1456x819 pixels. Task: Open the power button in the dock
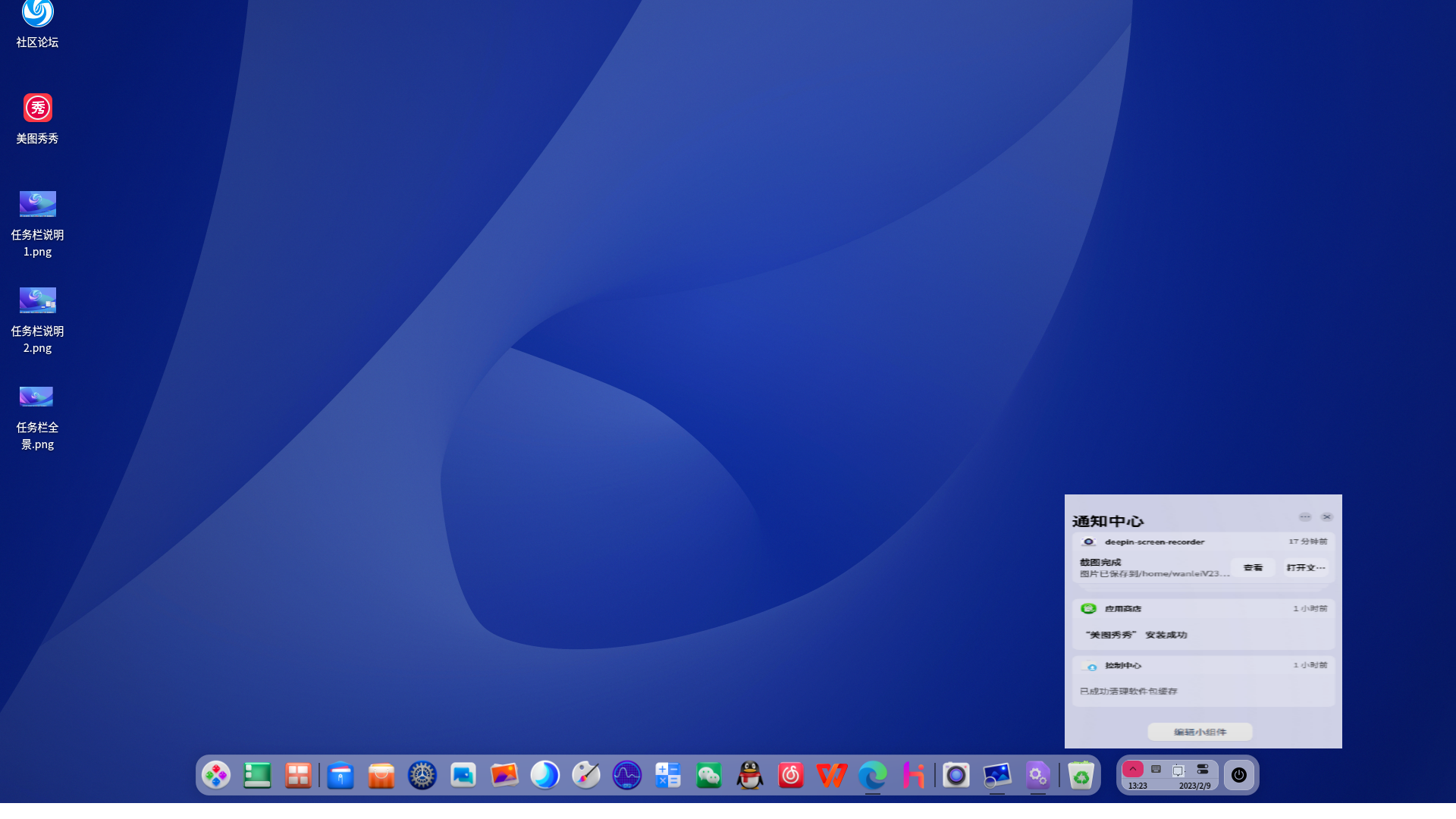pyautogui.click(x=1239, y=775)
